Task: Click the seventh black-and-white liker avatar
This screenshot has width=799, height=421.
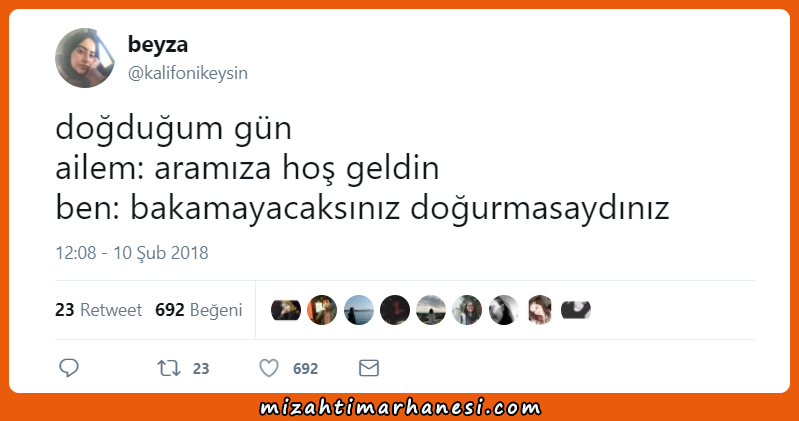Action: 504,310
